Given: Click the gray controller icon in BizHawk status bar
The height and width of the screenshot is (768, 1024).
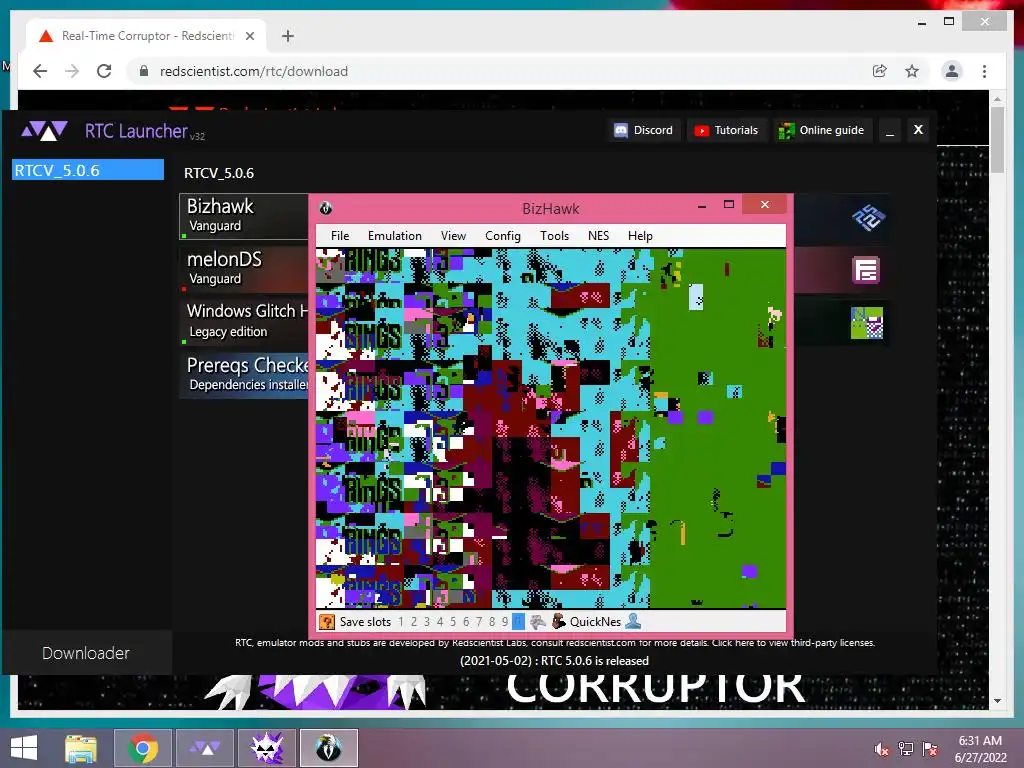Looking at the screenshot, I should pos(537,622).
